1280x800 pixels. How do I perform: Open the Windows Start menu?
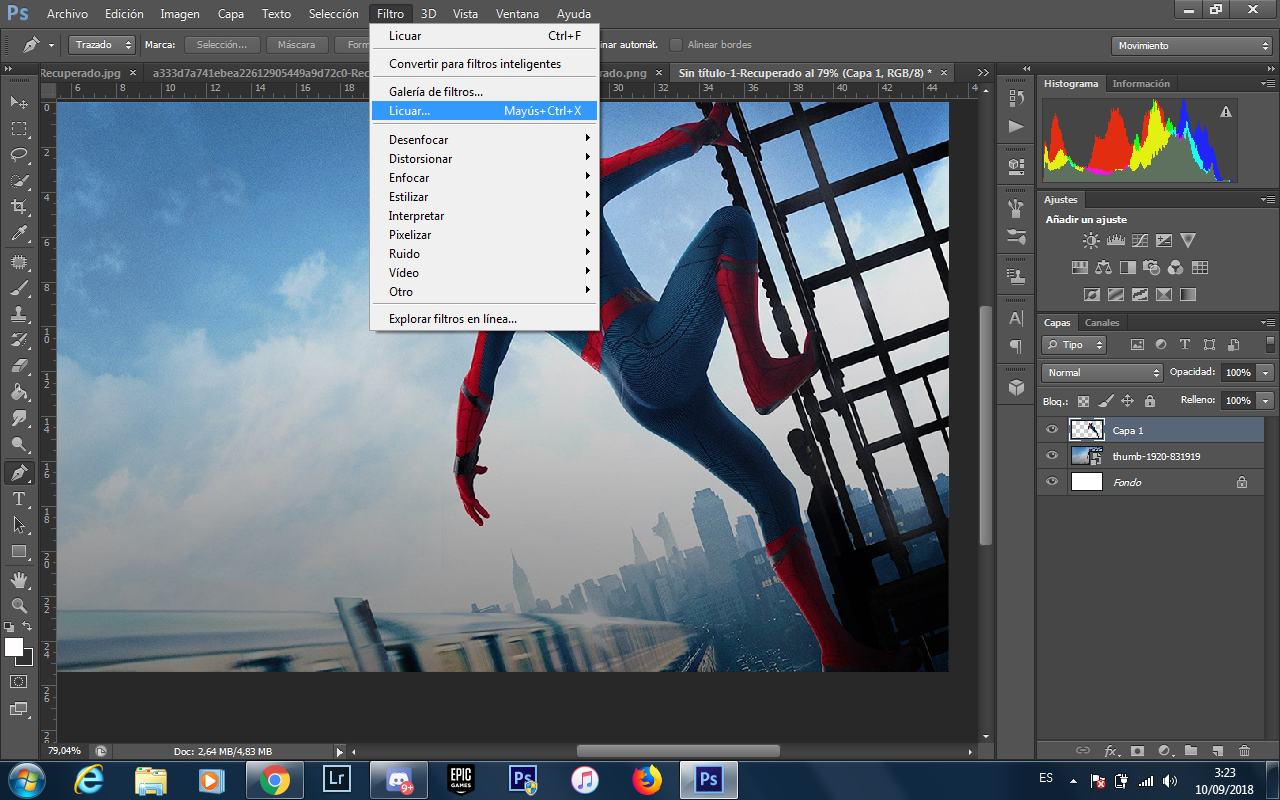(x=25, y=779)
